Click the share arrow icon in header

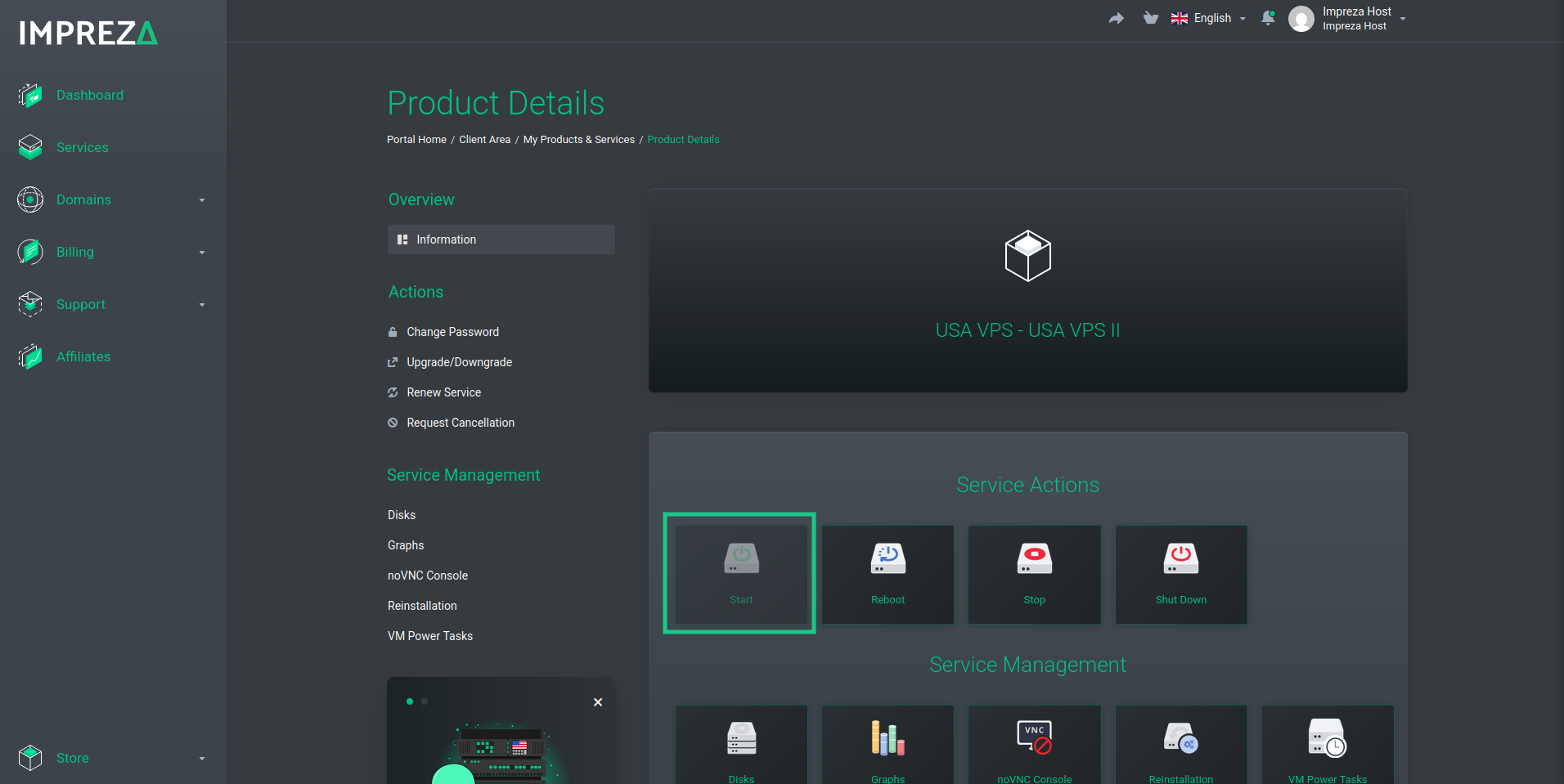[x=1117, y=18]
